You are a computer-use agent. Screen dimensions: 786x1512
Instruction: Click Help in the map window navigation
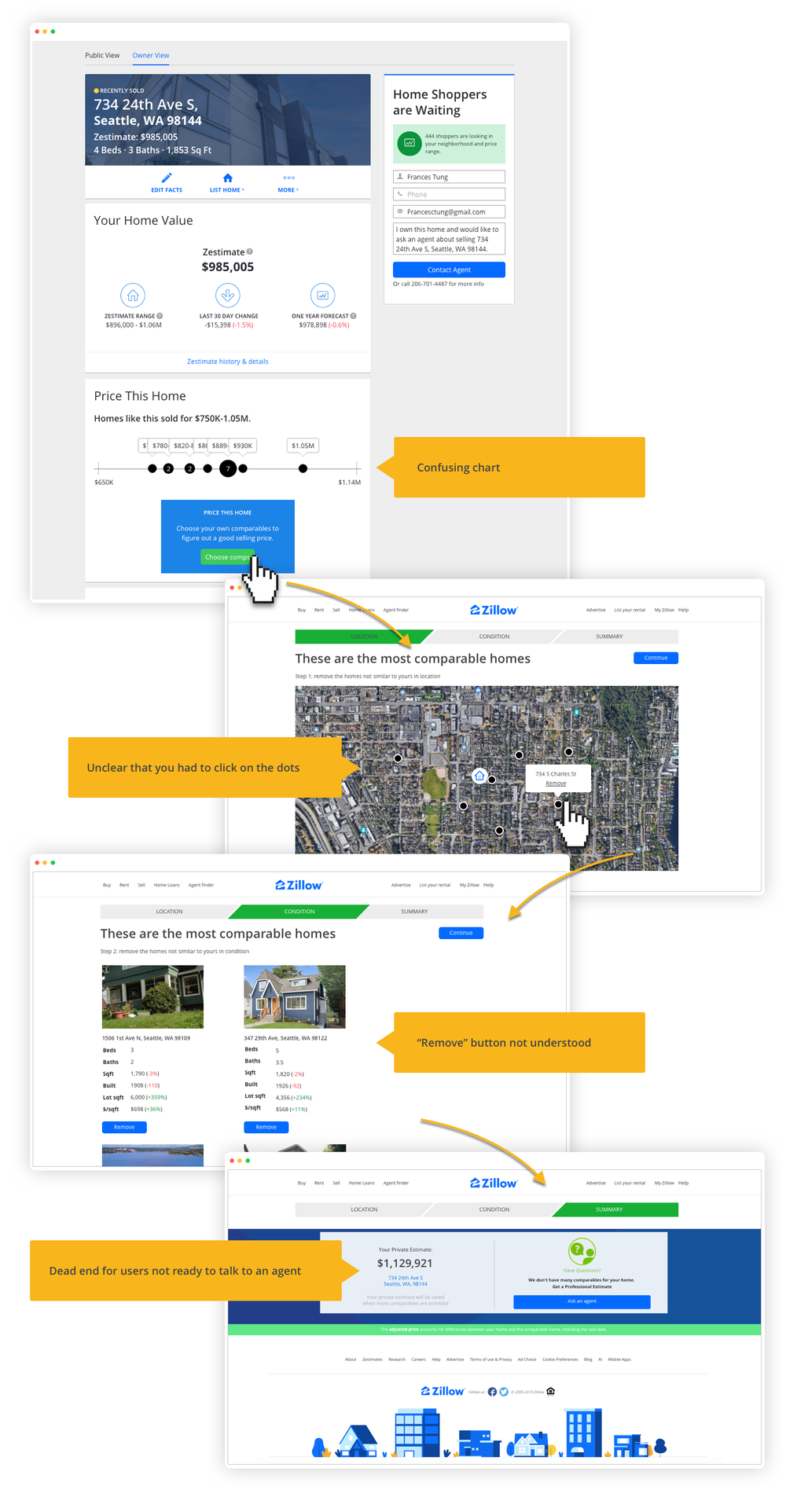(x=684, y=610)
